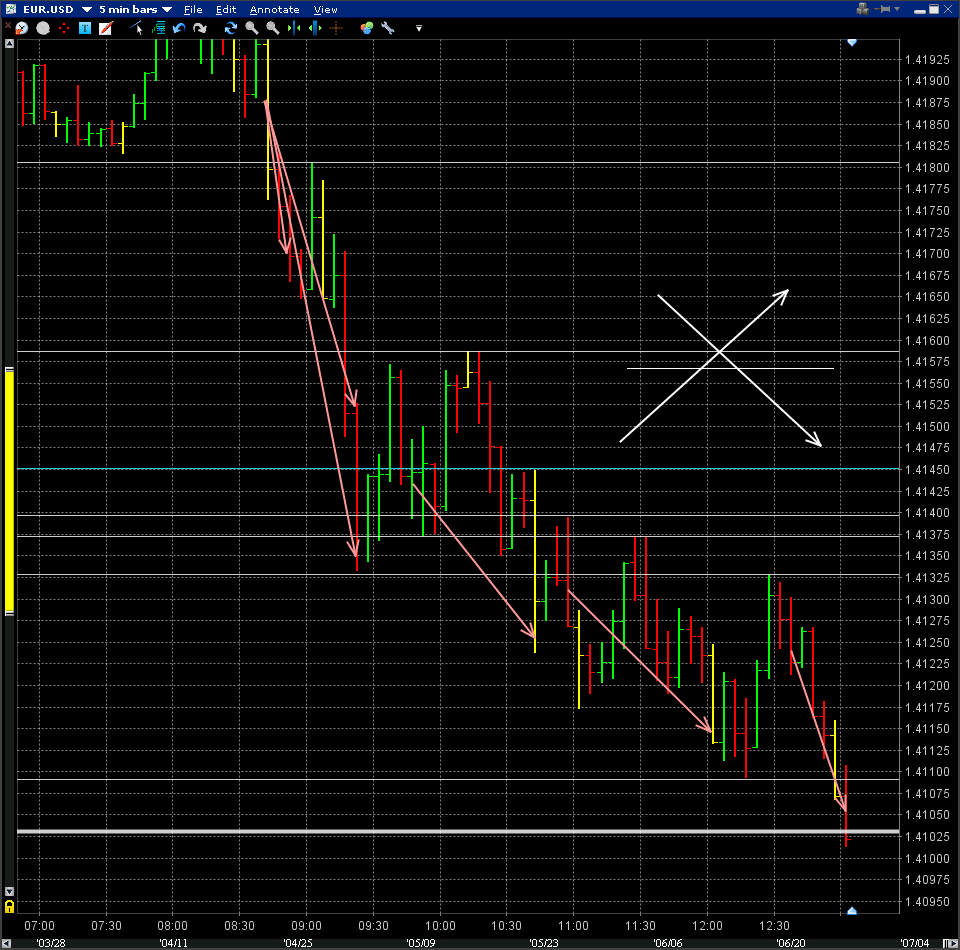Click the chart window icon left of EUR.USD

click(x=10, y=9)
